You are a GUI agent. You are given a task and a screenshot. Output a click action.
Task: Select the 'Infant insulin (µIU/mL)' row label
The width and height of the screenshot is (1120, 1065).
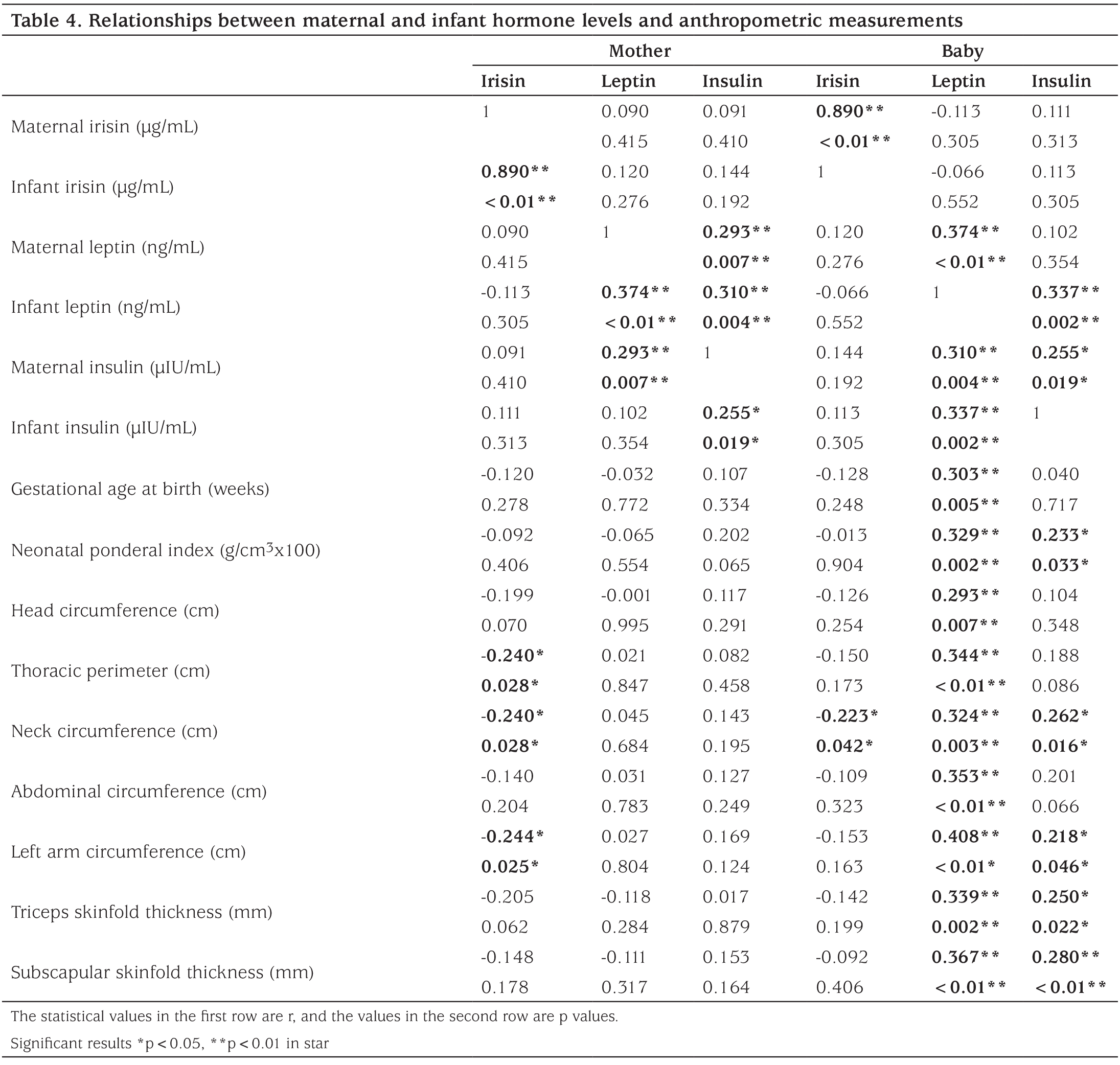point(103,427)
